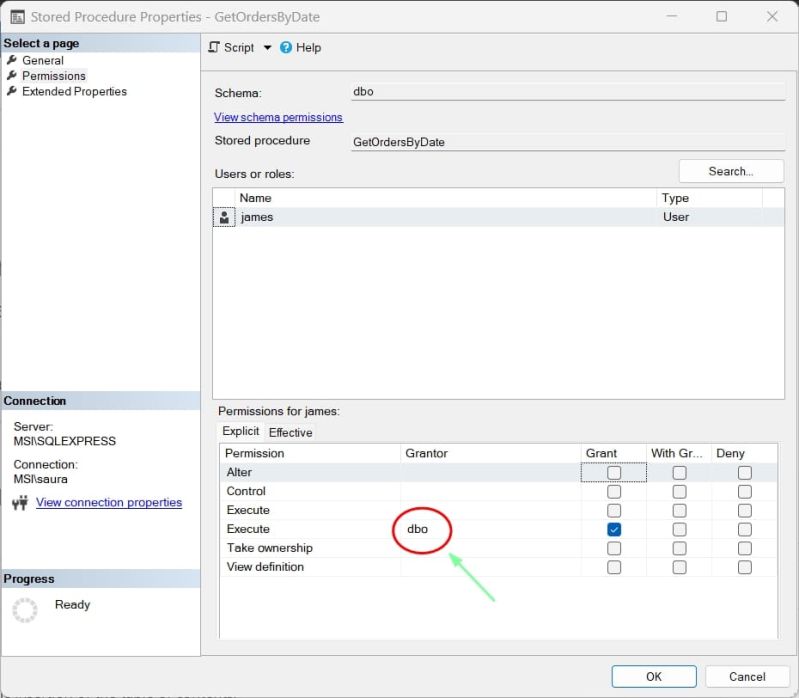Select the Take ownership permission label
799x698 pixels.
point(270,548)
